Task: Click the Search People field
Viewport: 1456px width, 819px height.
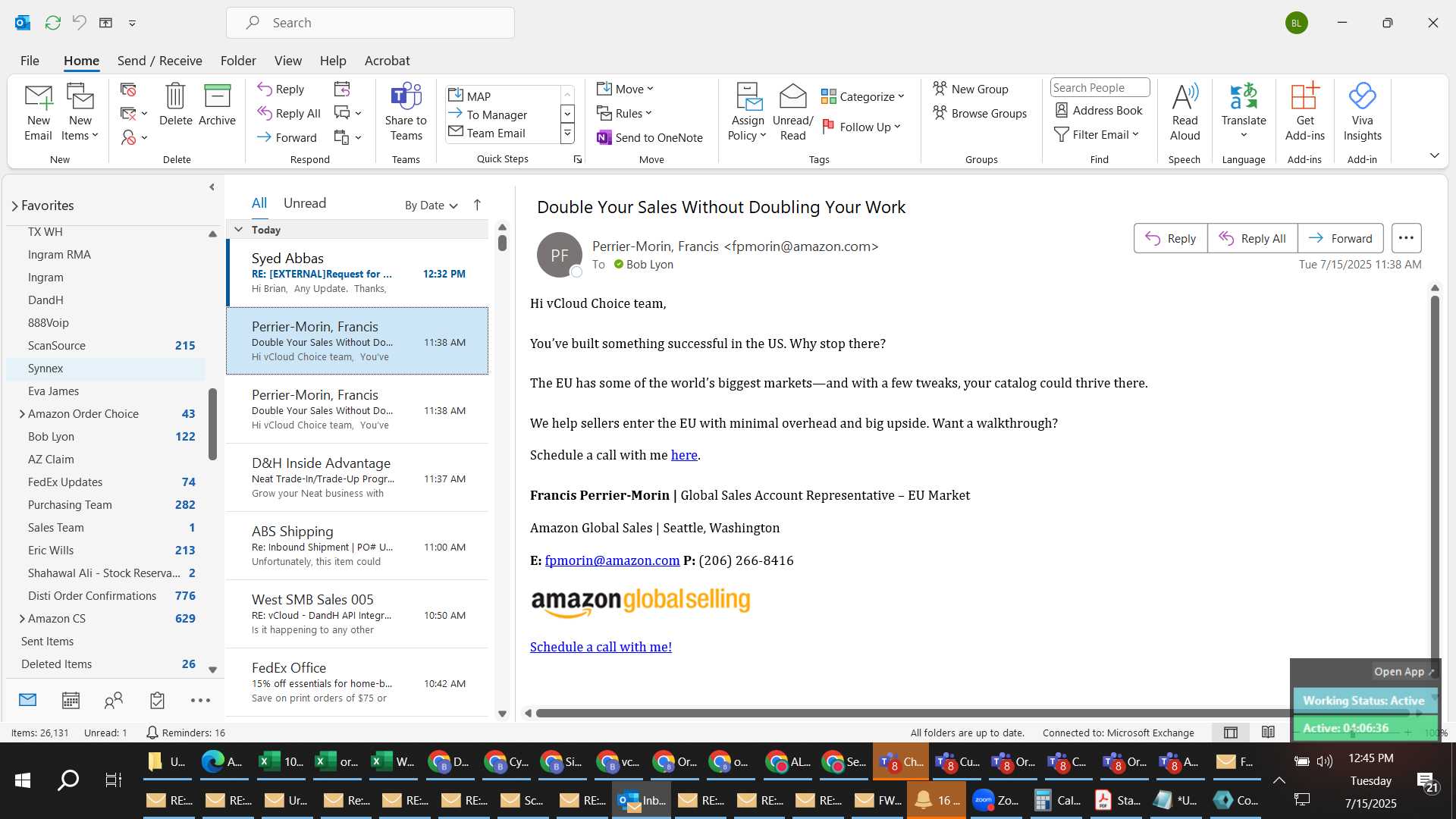Action: (x=1100, y=87)
